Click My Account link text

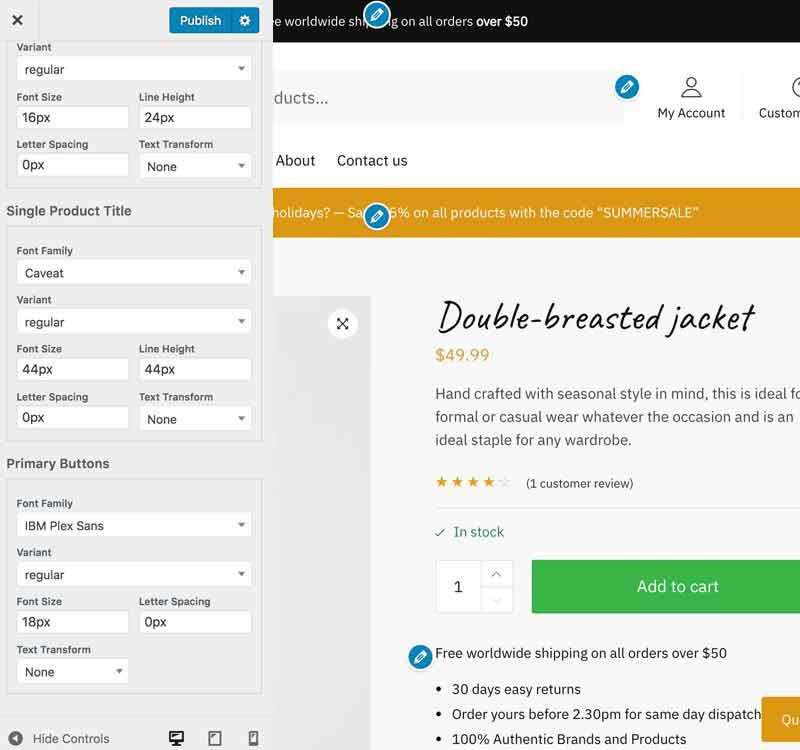(x=691, y=113)
